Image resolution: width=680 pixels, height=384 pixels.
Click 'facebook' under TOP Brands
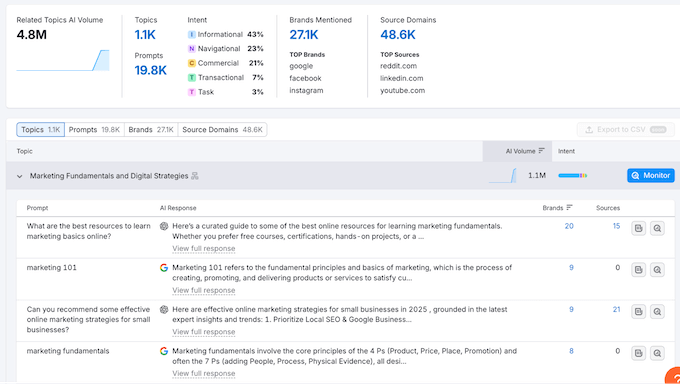[x=305, y=79]
